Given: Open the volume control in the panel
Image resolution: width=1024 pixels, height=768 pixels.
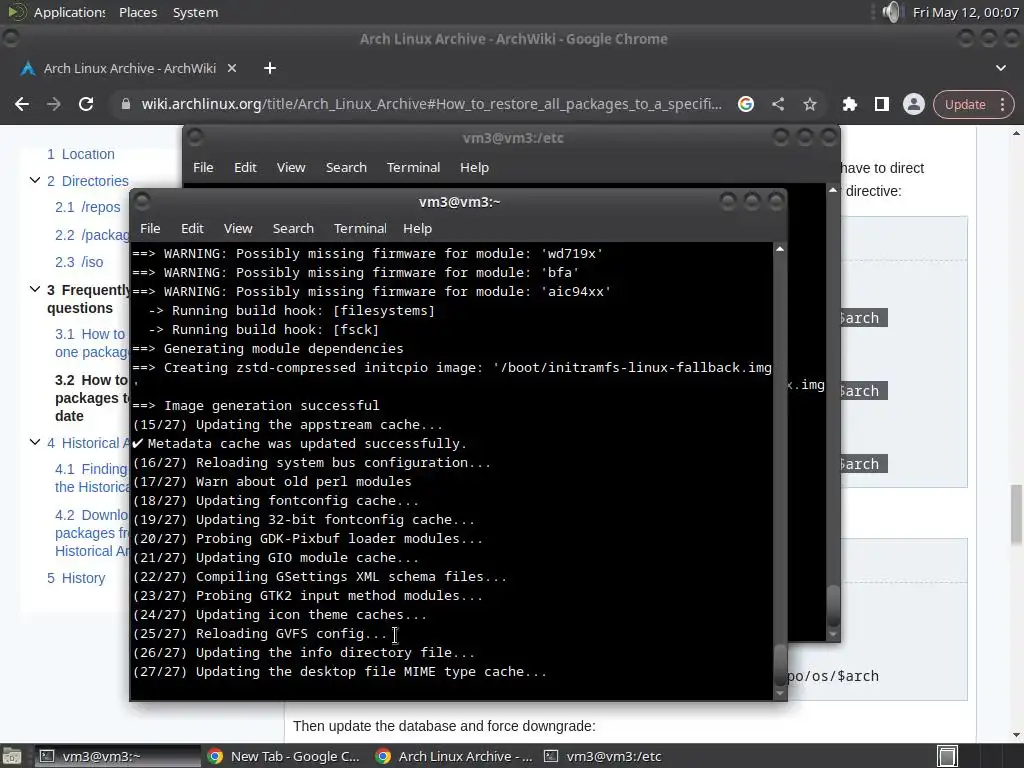Looking at the screenshot, I should click(x=891, y=12).
